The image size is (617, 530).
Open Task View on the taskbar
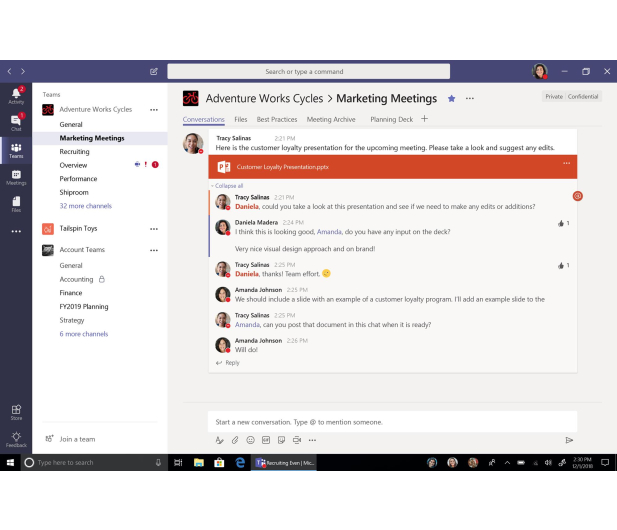tap(178, 462)
